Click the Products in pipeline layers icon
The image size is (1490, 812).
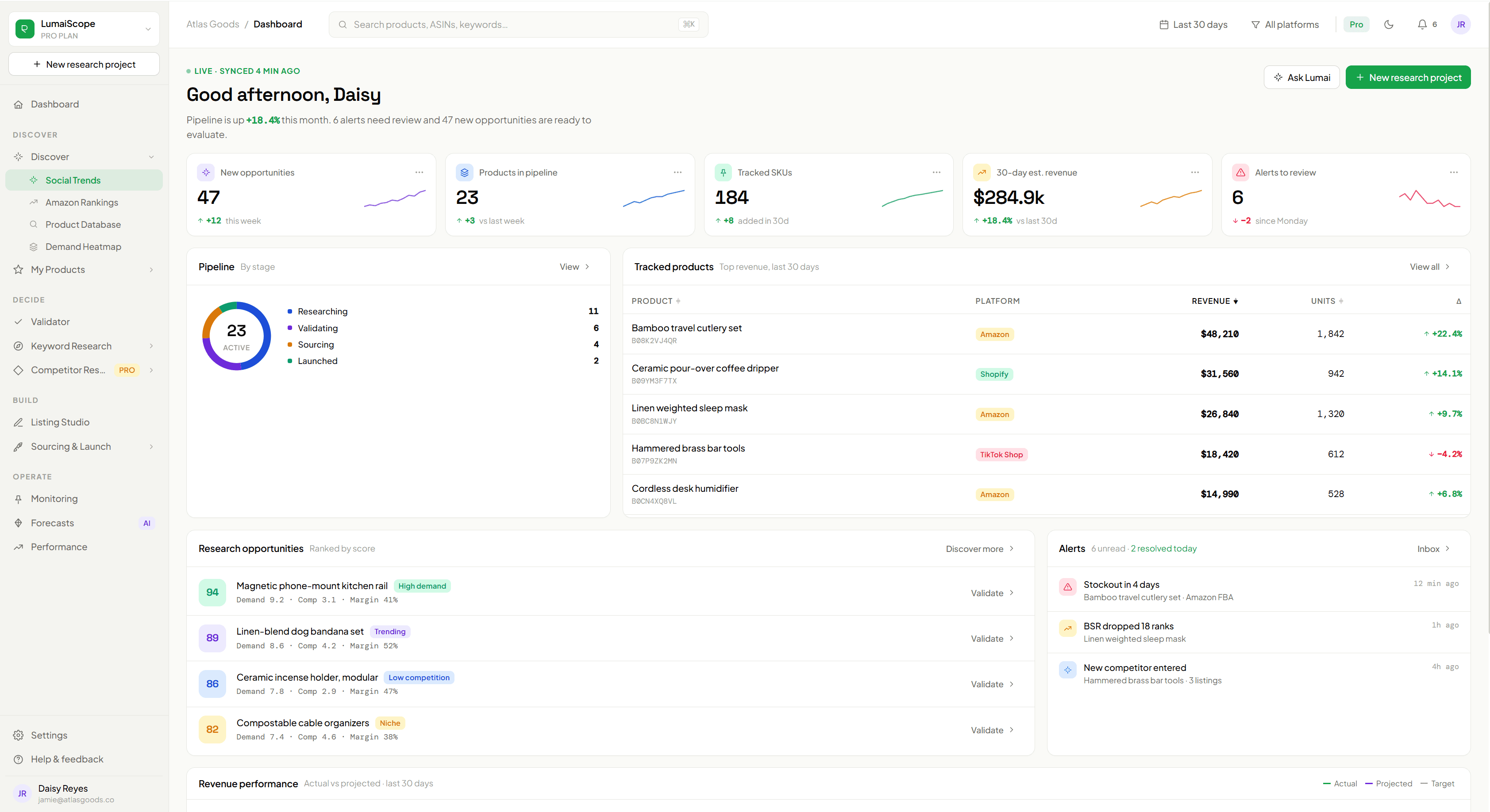465,172
